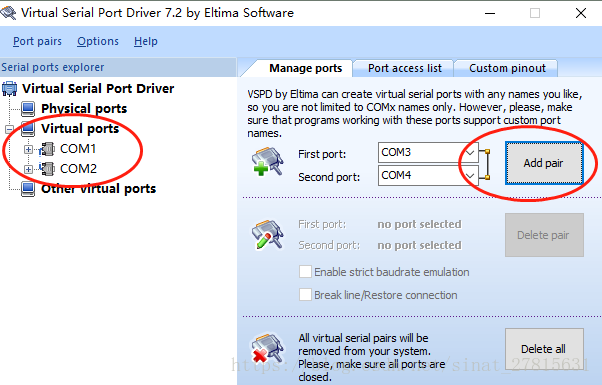Click the add pair connector icon with green plus
This screenshot has width=602, height=385.
coord(268,162)
